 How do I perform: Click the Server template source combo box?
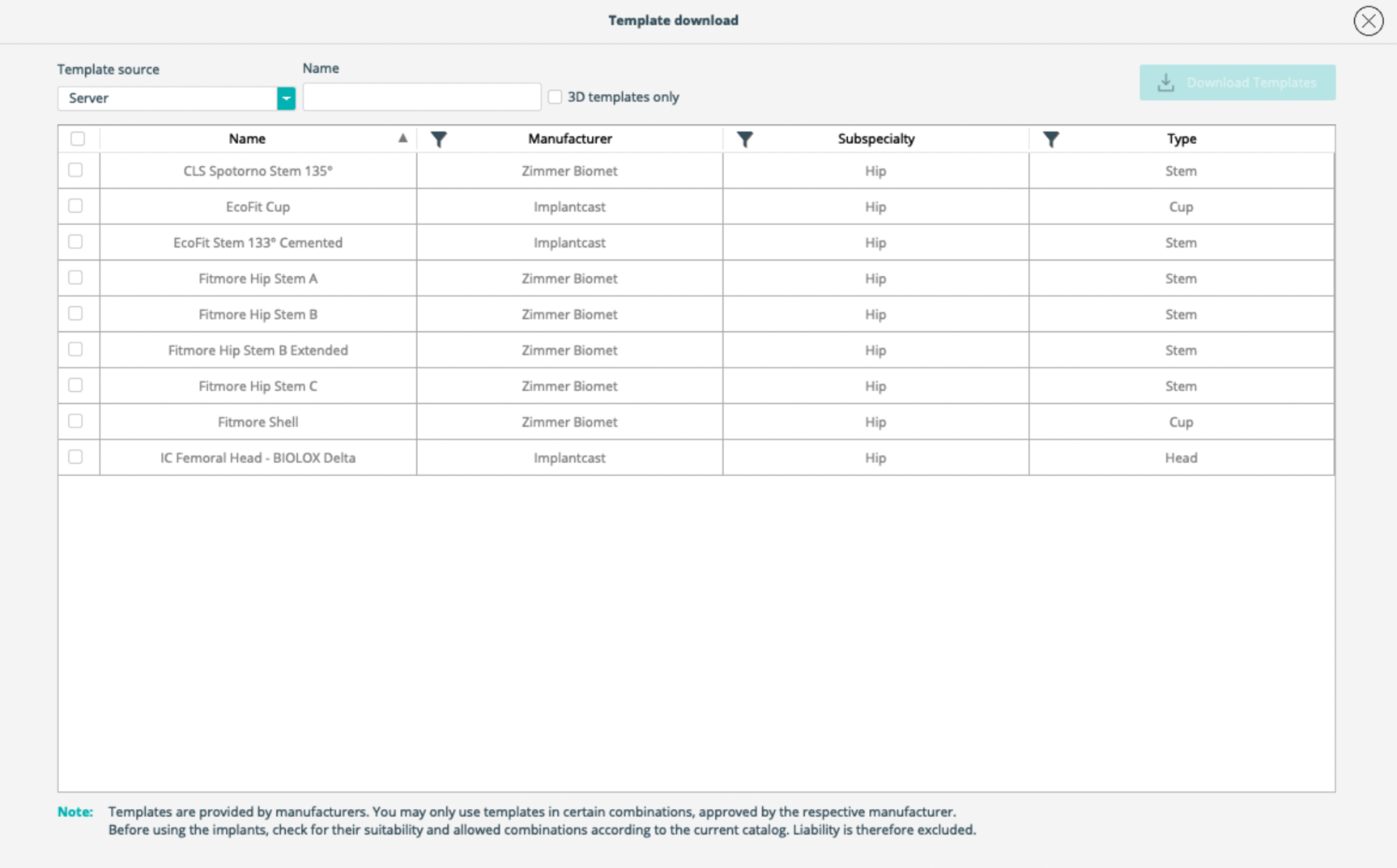coord(168,98)
